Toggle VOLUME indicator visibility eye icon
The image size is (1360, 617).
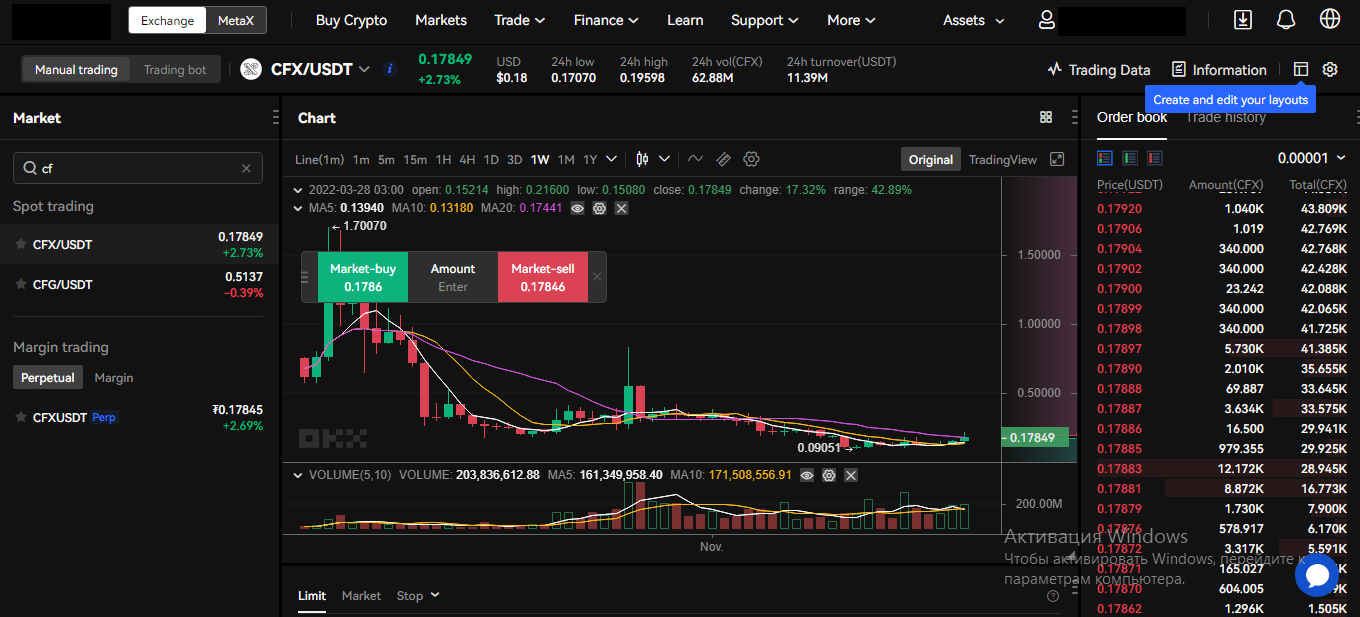pyautogui.click(x=807, y=475)
